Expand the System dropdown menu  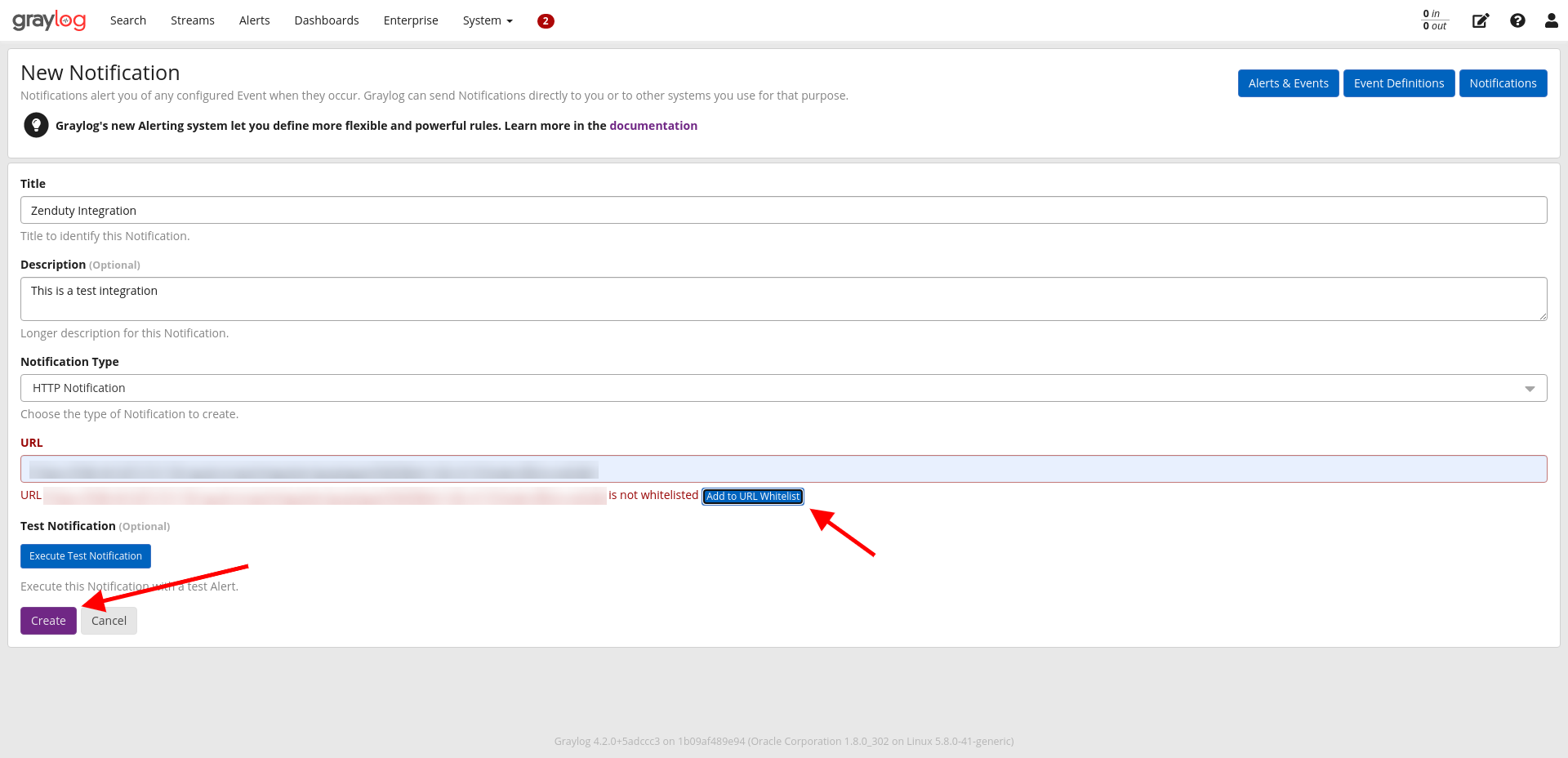click(x=488, y=20)
